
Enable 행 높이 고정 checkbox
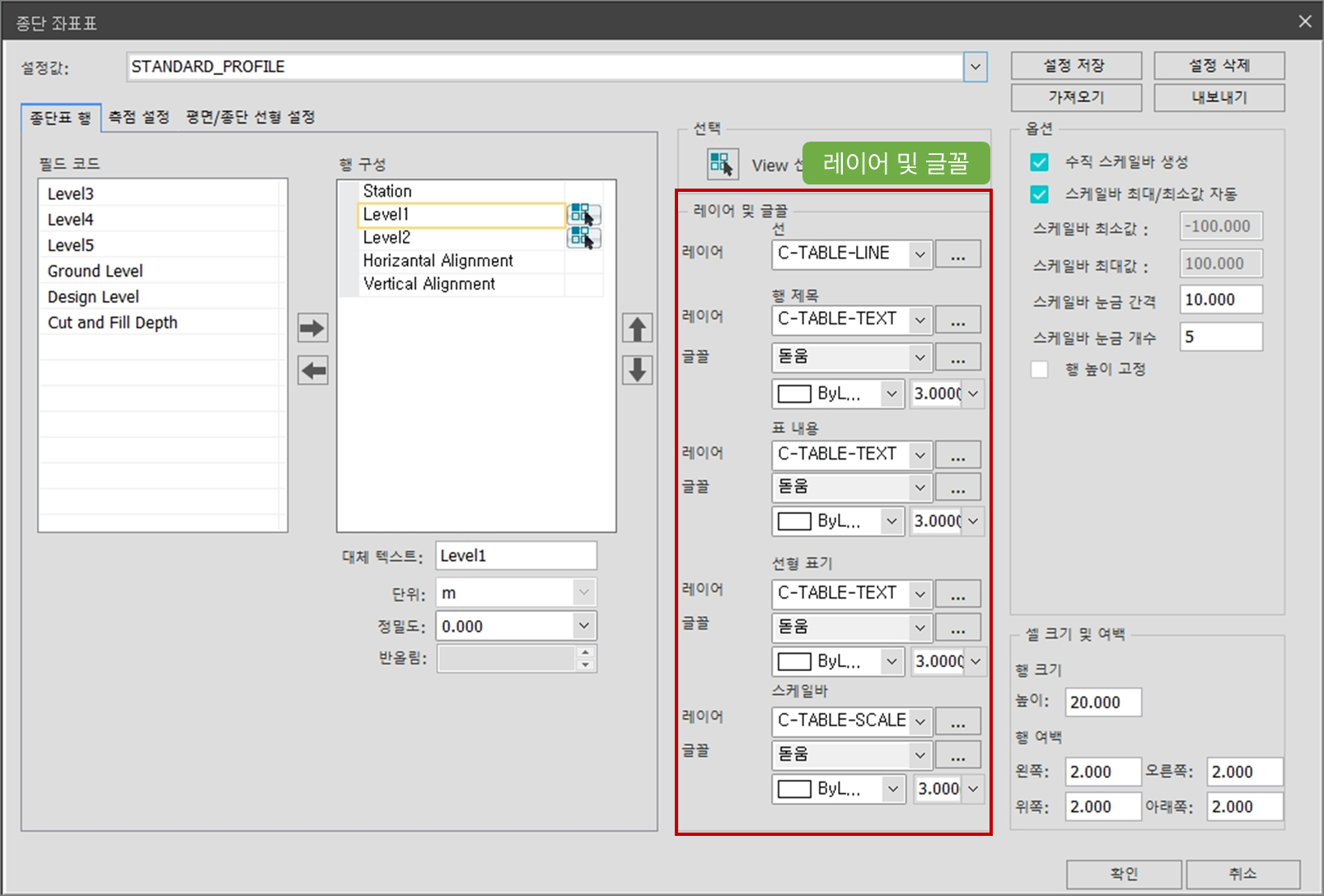coord(1040,370)
